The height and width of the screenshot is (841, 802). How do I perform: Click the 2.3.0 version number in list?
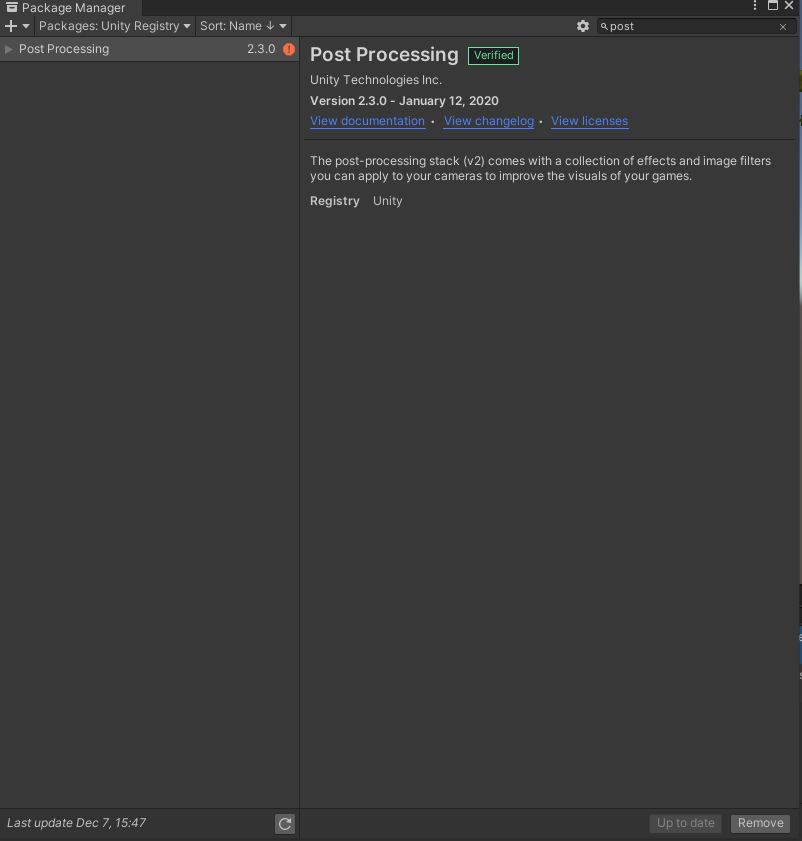click(261, 49)
